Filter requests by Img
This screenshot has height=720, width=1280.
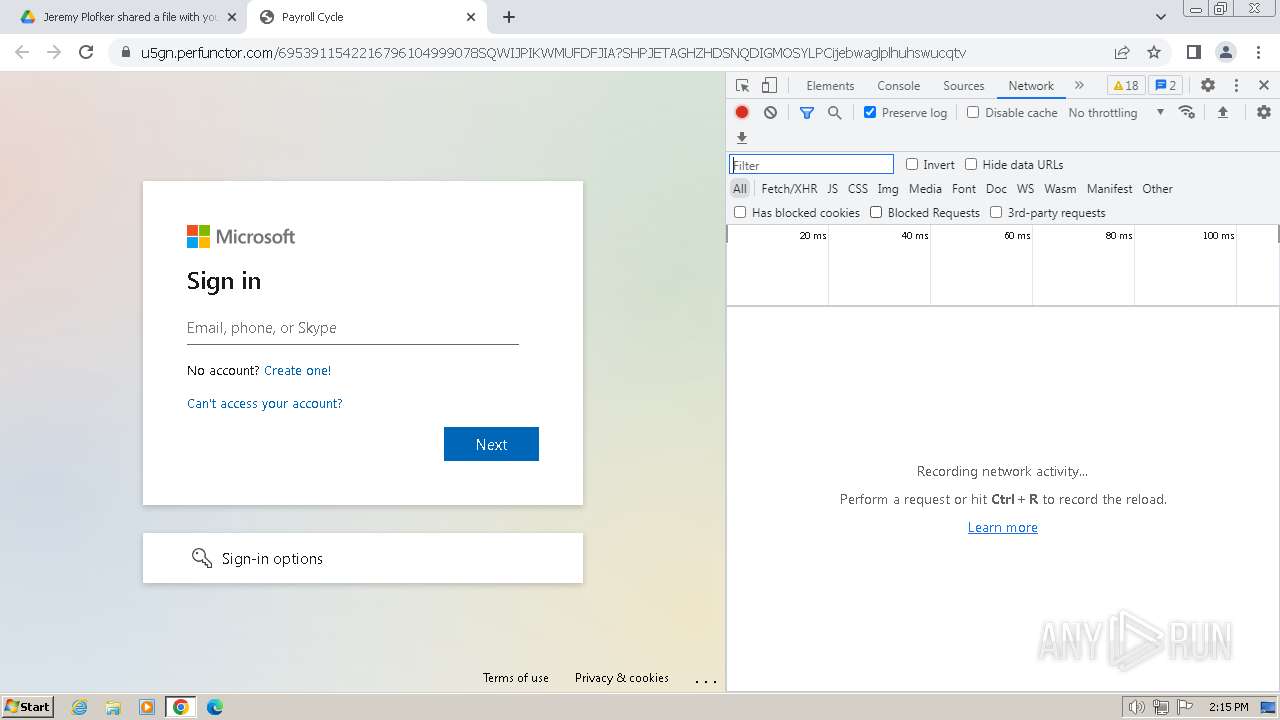click(888, 189)
